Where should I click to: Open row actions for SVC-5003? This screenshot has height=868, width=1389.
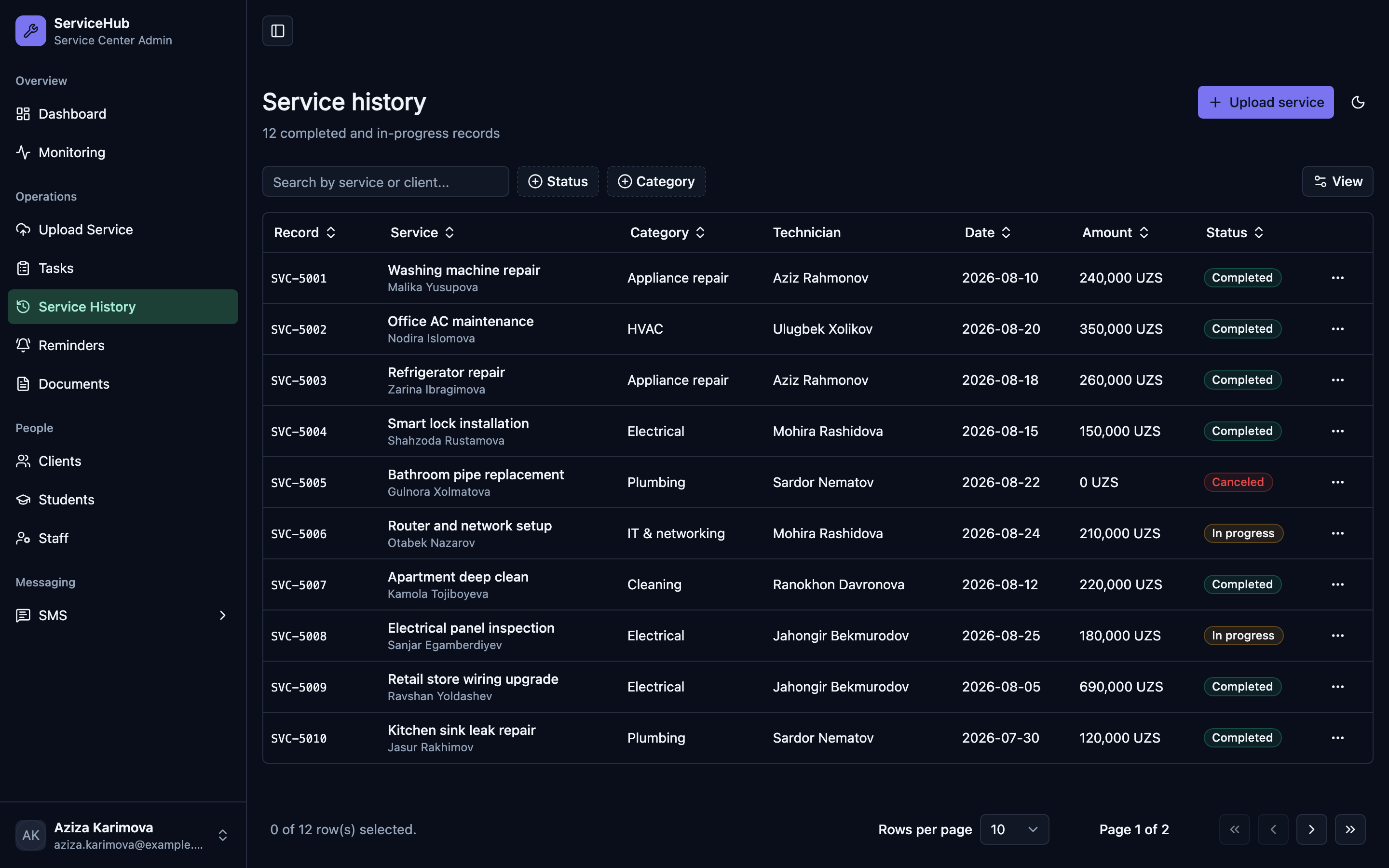(1337, 380)
